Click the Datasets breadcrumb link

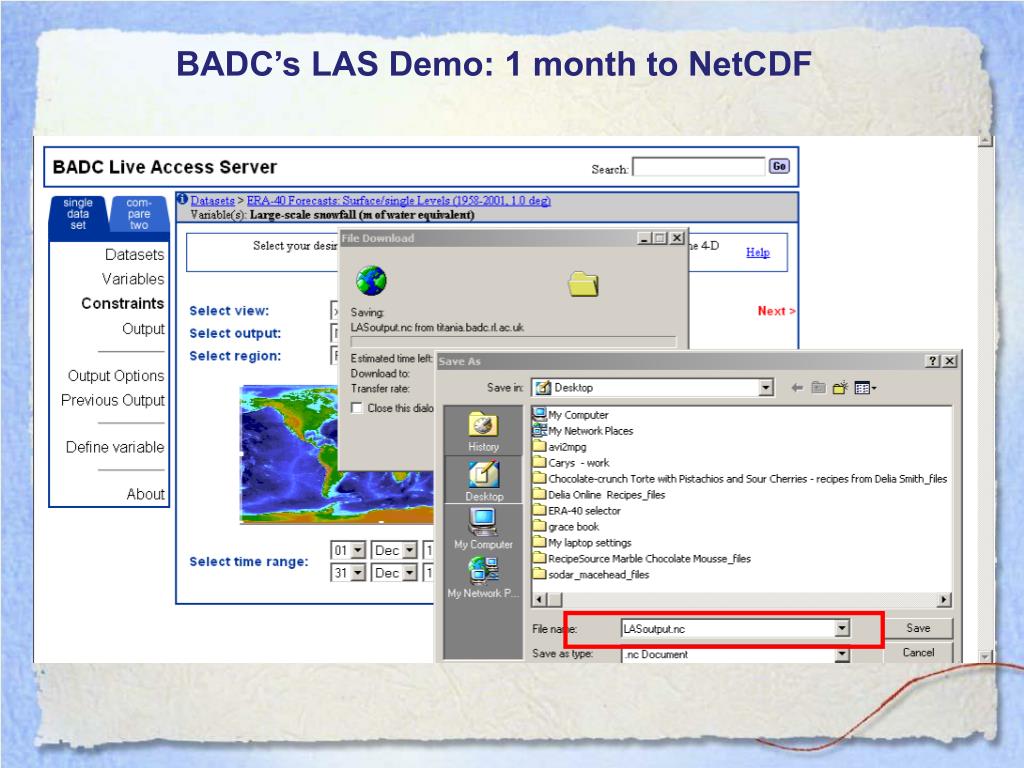[212, 200]
